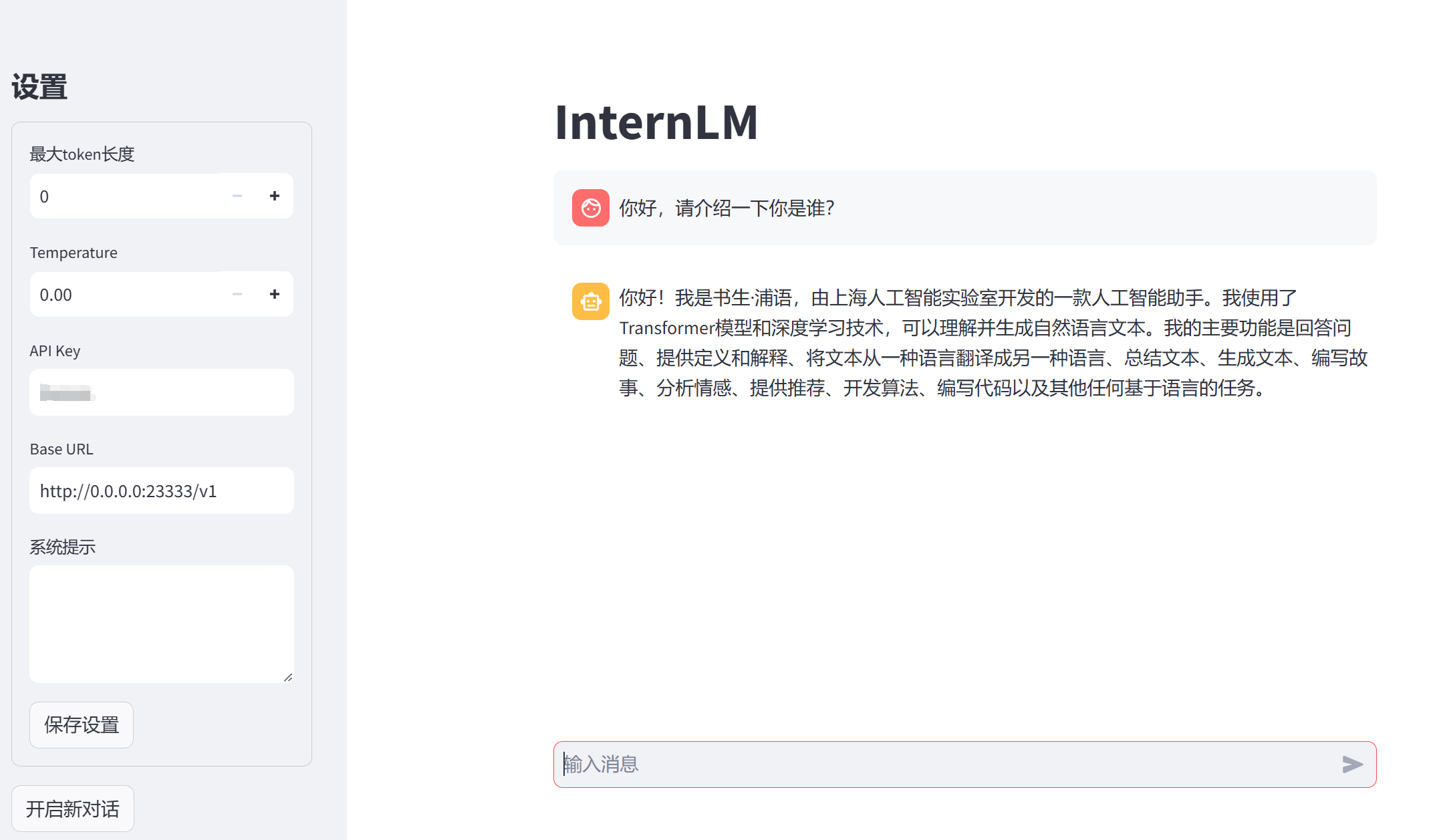Click the API Key label
Viewport: 1439px width, 840px height.
tap(55, 351)
